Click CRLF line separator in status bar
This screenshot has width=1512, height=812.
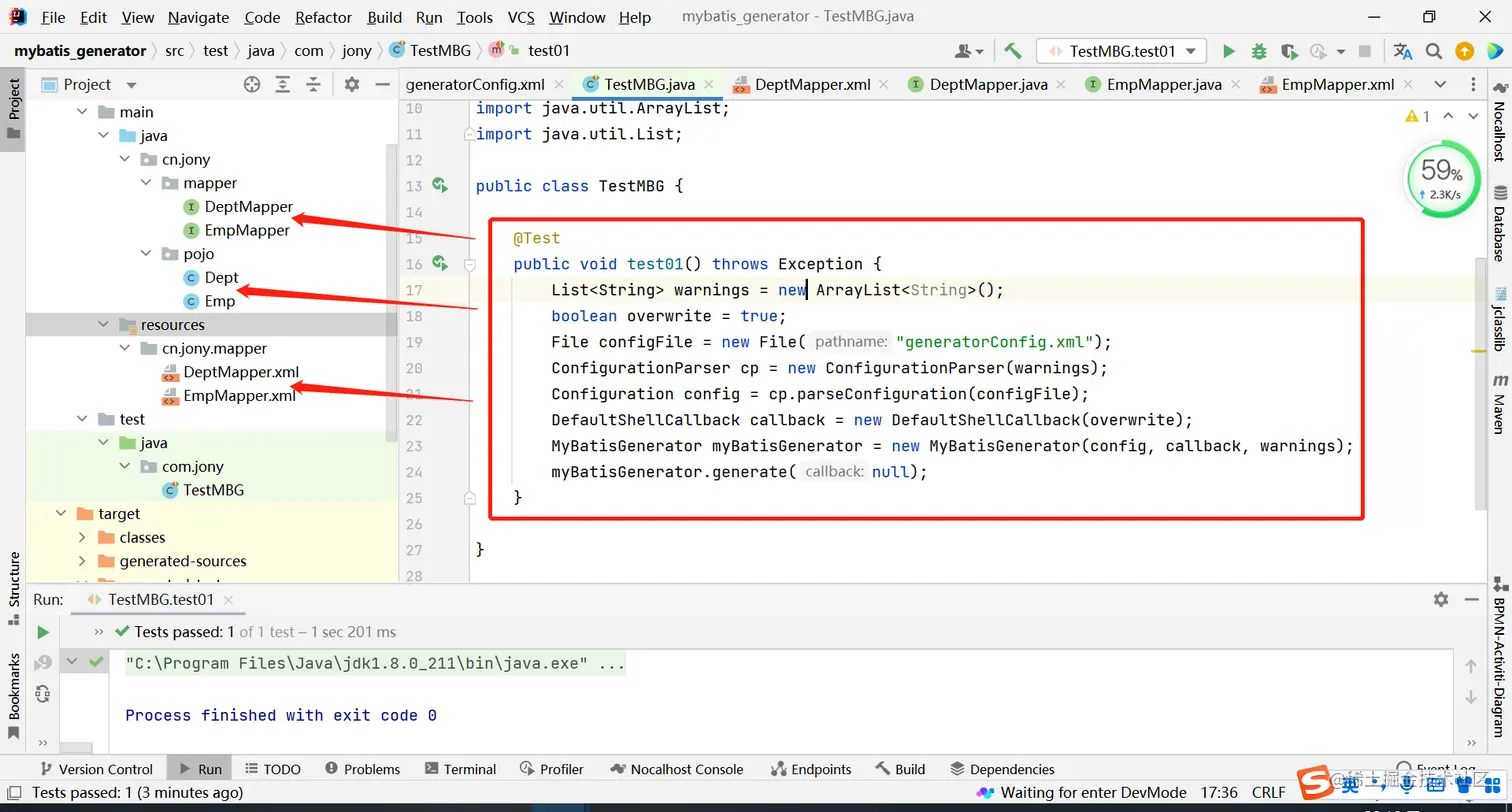1268,792
